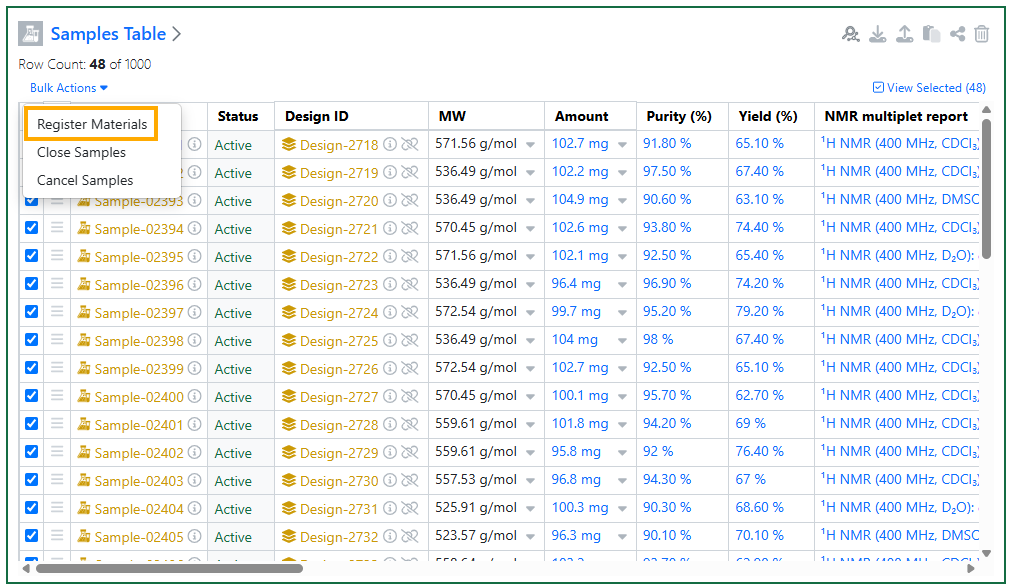
Task: Click unlink icon beside Design-2731
Action: pyautogui.click(x=410, y=508)
